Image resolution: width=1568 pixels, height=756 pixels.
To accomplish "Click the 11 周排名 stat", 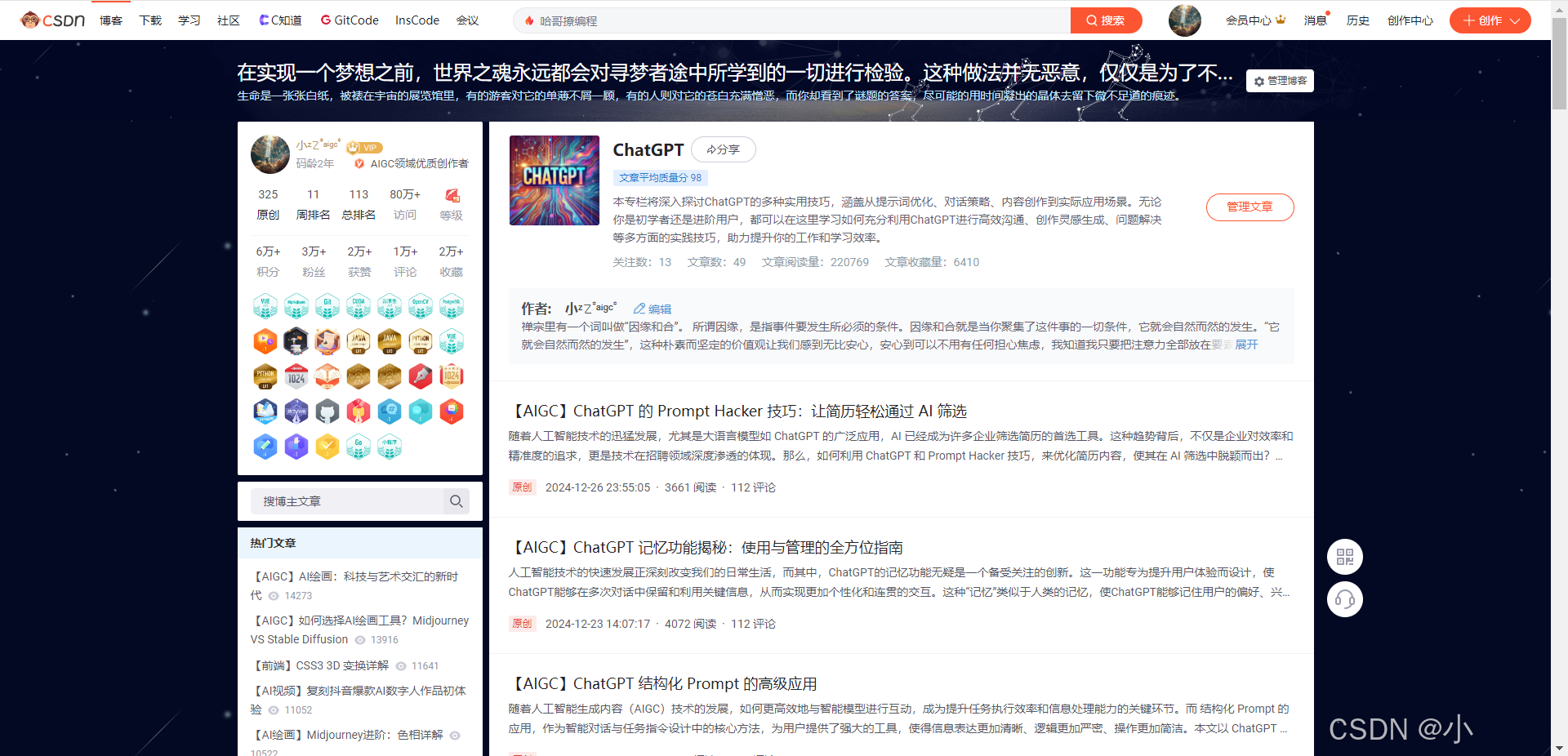I will (313, 204).
